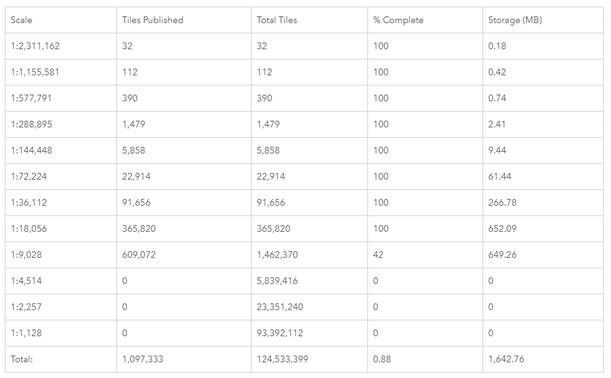Click the % Complete column header

pyautogui.click(x=425, y=20)
